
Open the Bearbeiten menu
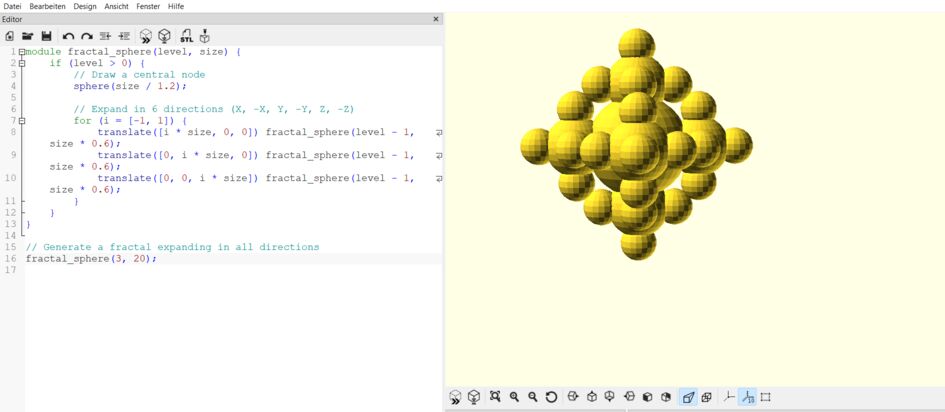tap(48, 6)
